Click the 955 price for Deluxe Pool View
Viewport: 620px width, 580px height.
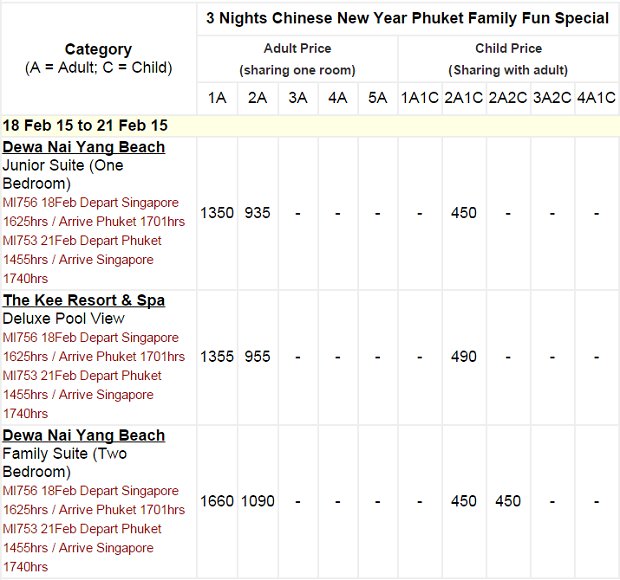click(257, 357)
